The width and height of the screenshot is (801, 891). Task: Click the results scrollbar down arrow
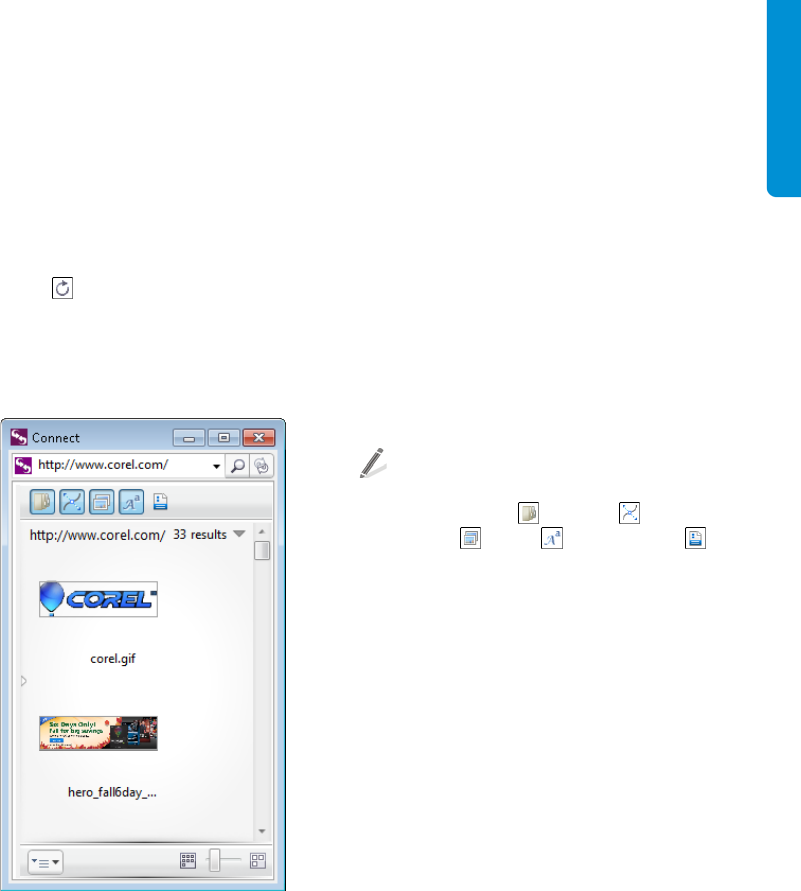262,831
